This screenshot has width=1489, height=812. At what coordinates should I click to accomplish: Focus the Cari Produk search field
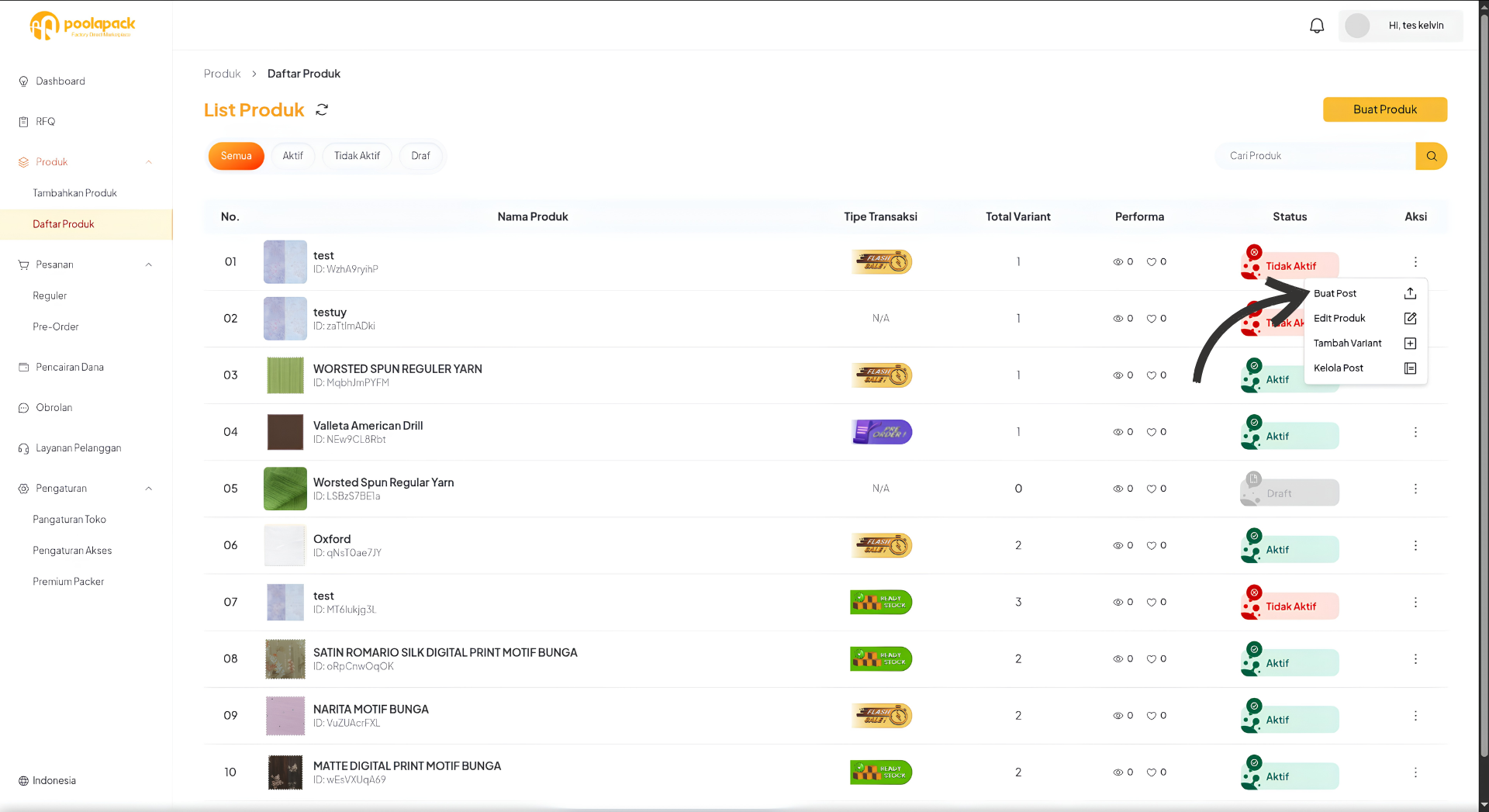[x=1315, y=156]
